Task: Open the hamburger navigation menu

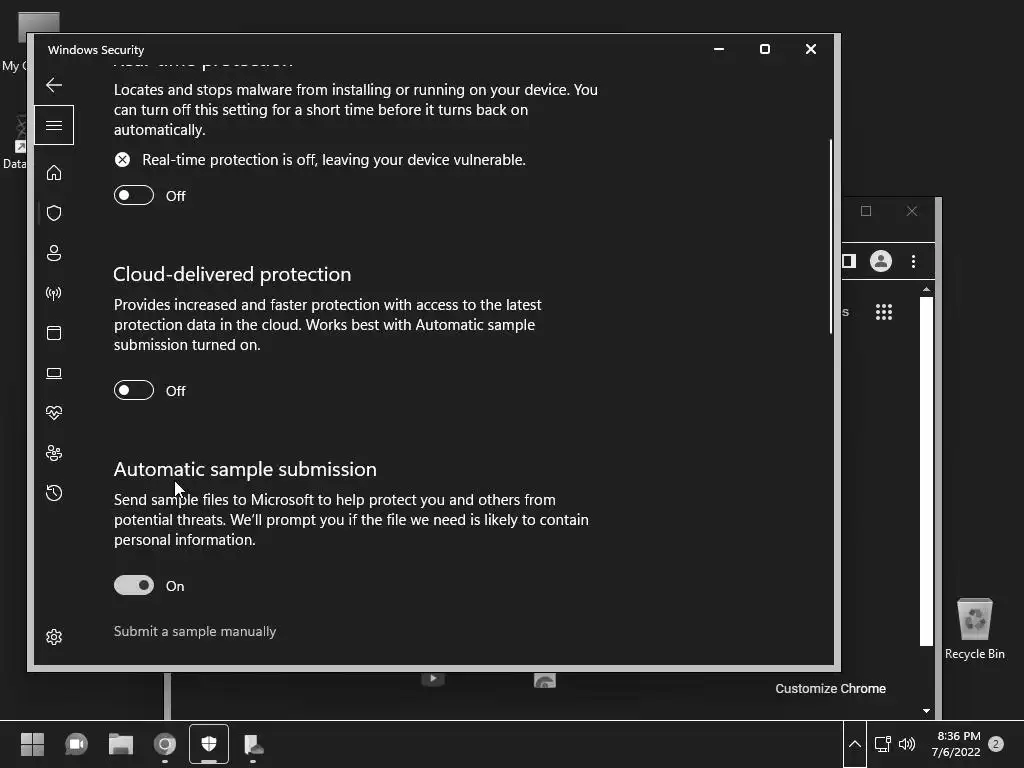Action: pyautogui.click(x=54, y=125)
